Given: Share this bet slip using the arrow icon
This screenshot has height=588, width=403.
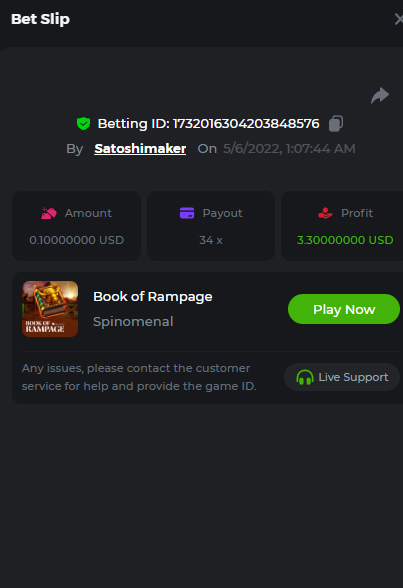Looking at the screenshot, I should coord(380,95).
